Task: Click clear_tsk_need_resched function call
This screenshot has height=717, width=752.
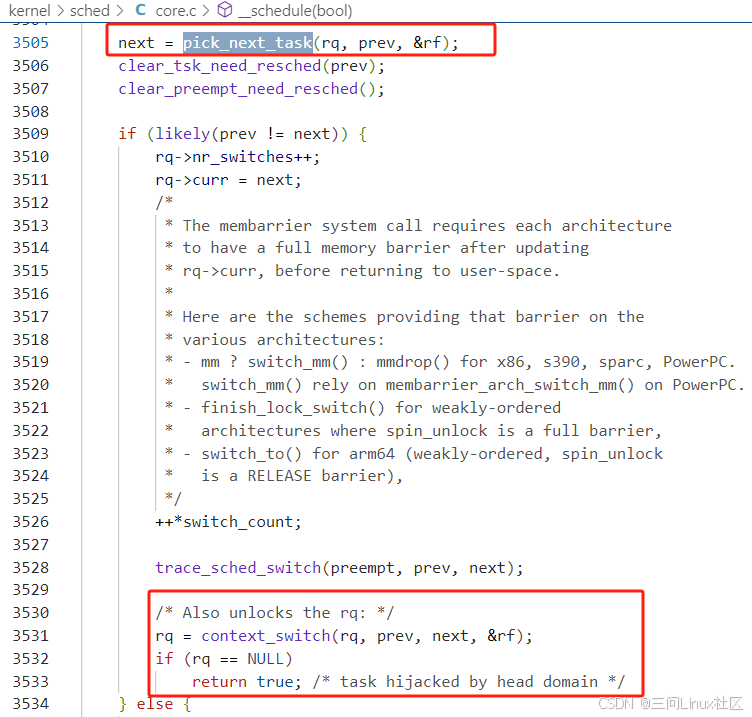Action: tap(220, 66)
